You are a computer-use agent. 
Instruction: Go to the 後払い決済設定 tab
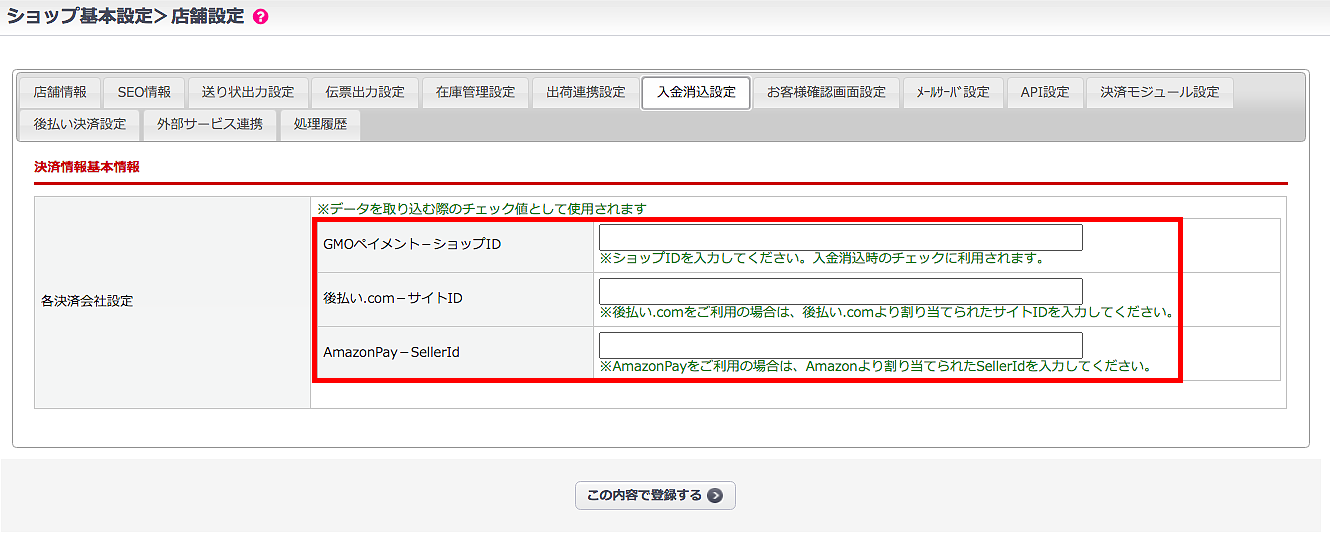pyautogui.click(x=80, y=124)
